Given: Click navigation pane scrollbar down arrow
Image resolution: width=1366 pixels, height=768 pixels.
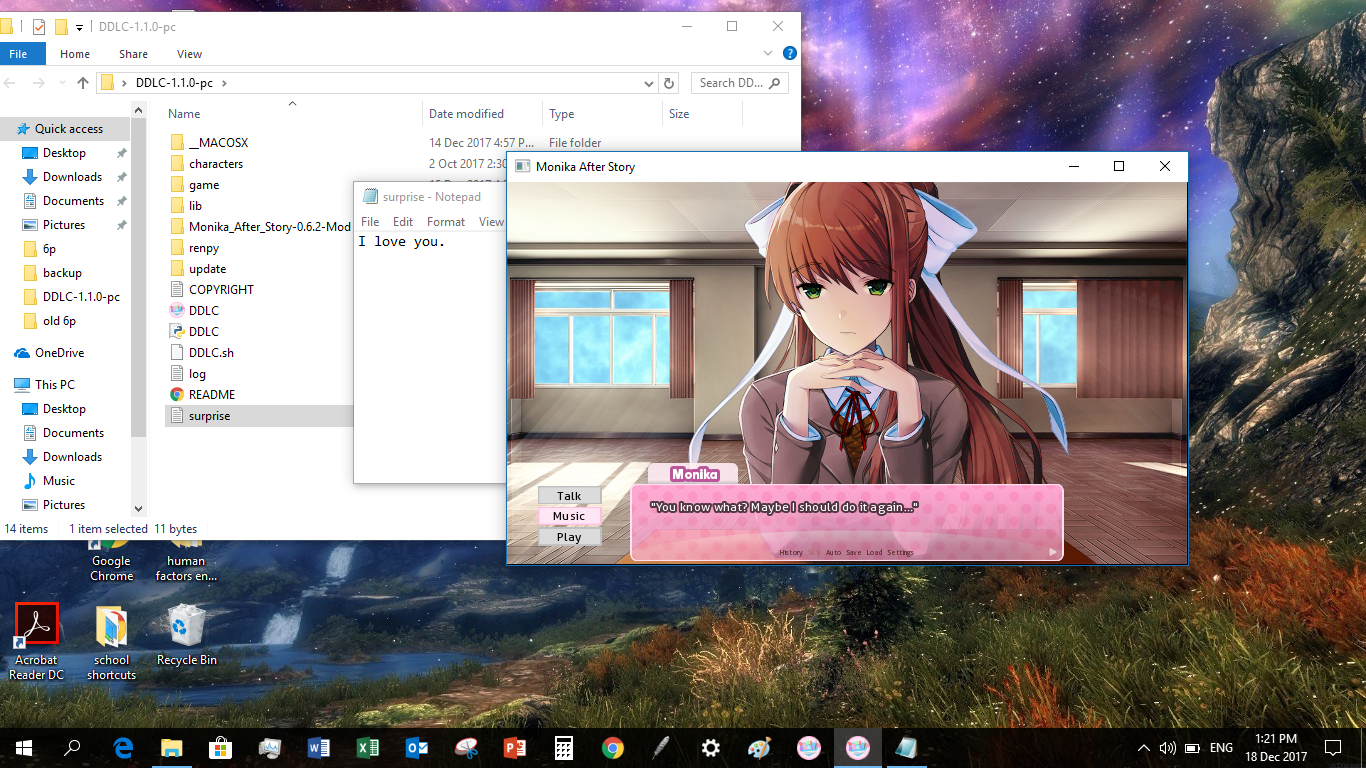Looking at the screenshot, I should click(139, 509).
